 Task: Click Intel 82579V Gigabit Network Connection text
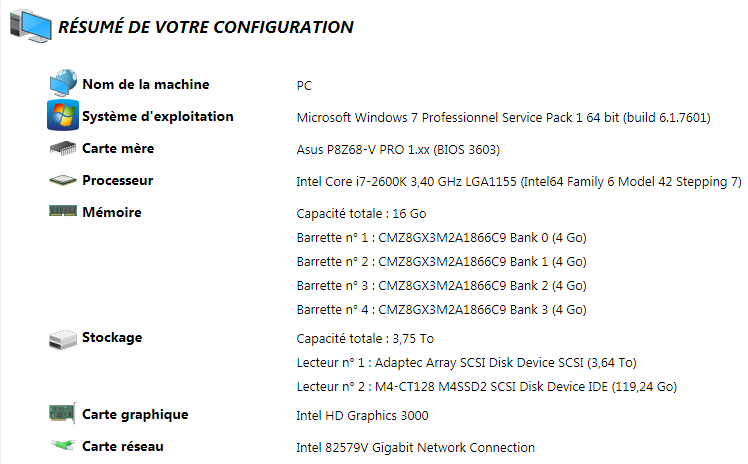[416, 447]
